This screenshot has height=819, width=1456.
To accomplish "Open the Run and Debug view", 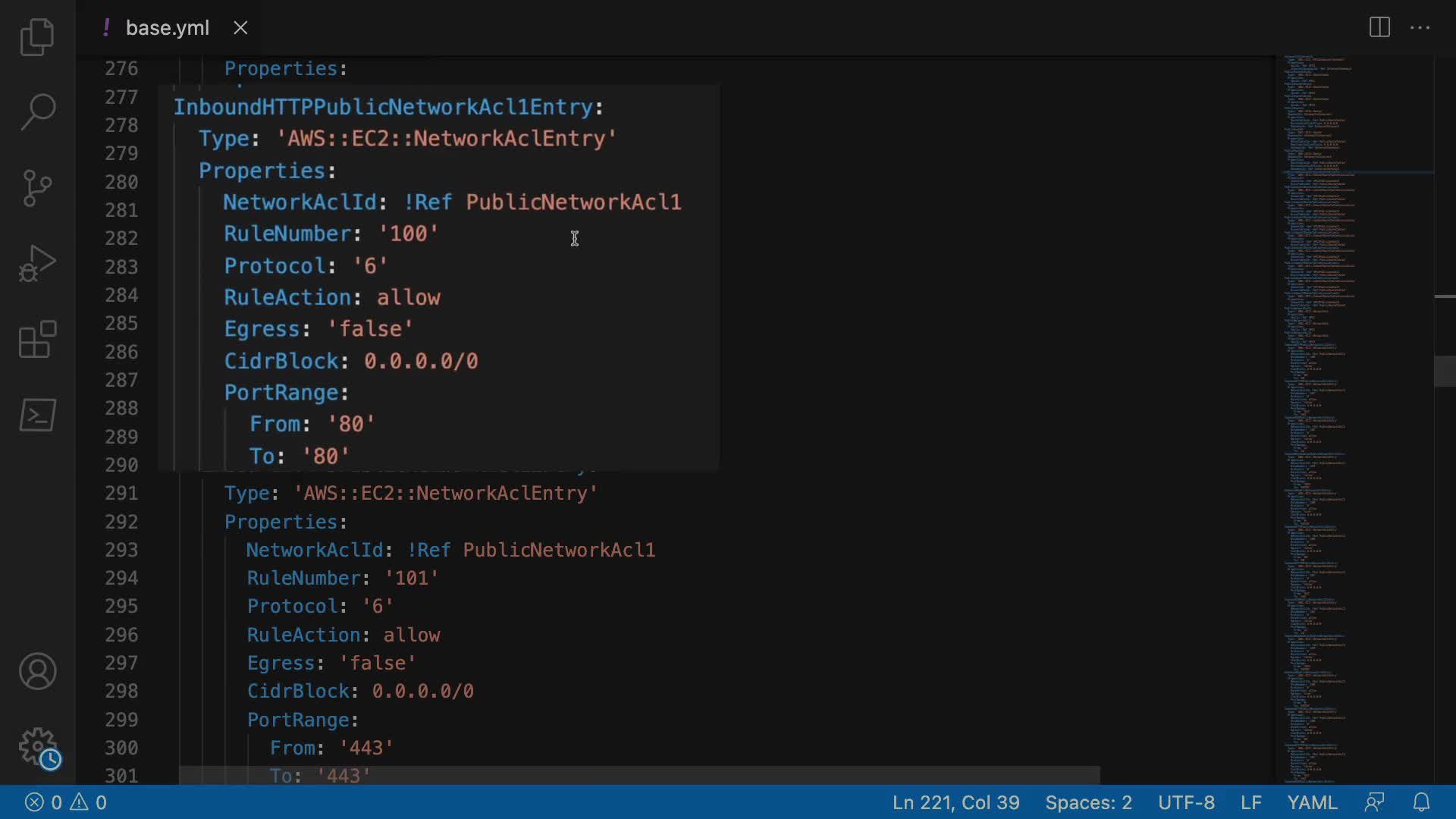I will coord(37,263).
